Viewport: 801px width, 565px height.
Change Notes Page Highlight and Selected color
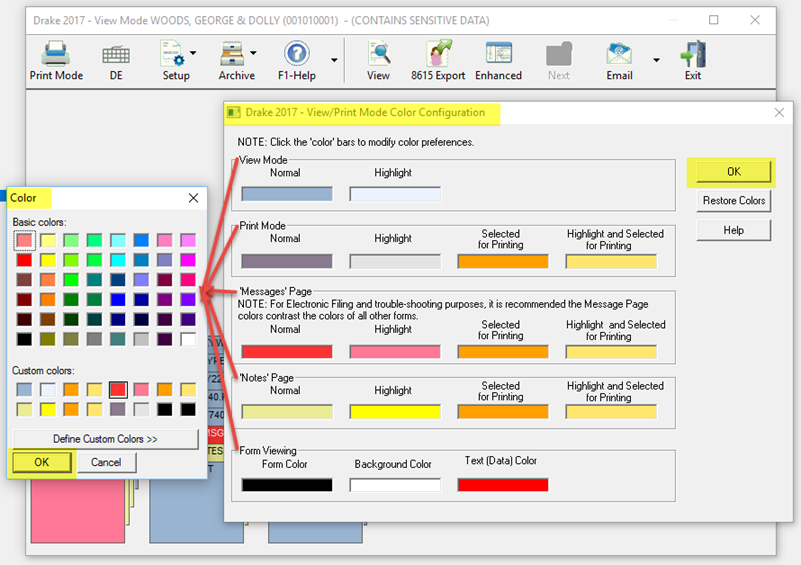[611, 412]
